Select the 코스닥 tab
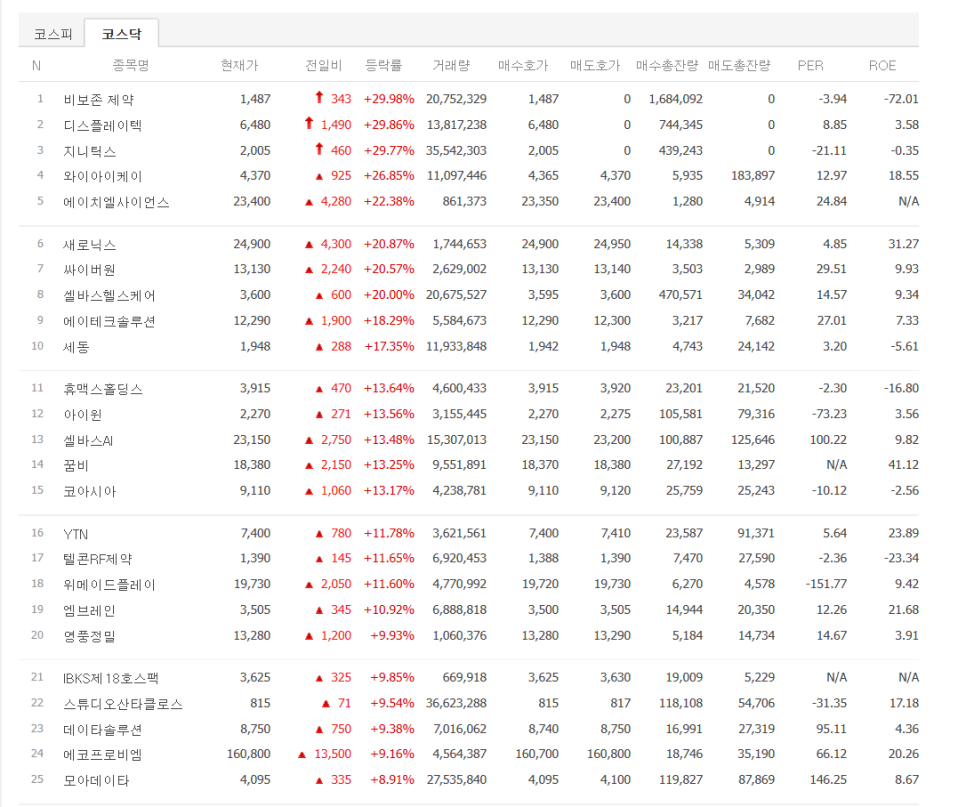Viewport: 966px width, 807px height. coord(122,34)
